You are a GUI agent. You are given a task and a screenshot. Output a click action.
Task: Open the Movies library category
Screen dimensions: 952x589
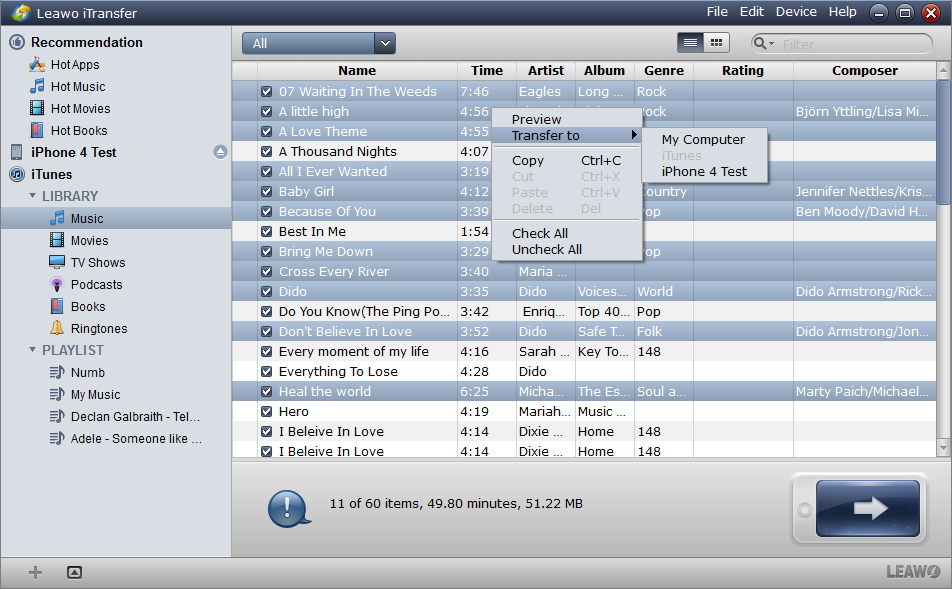89,240
